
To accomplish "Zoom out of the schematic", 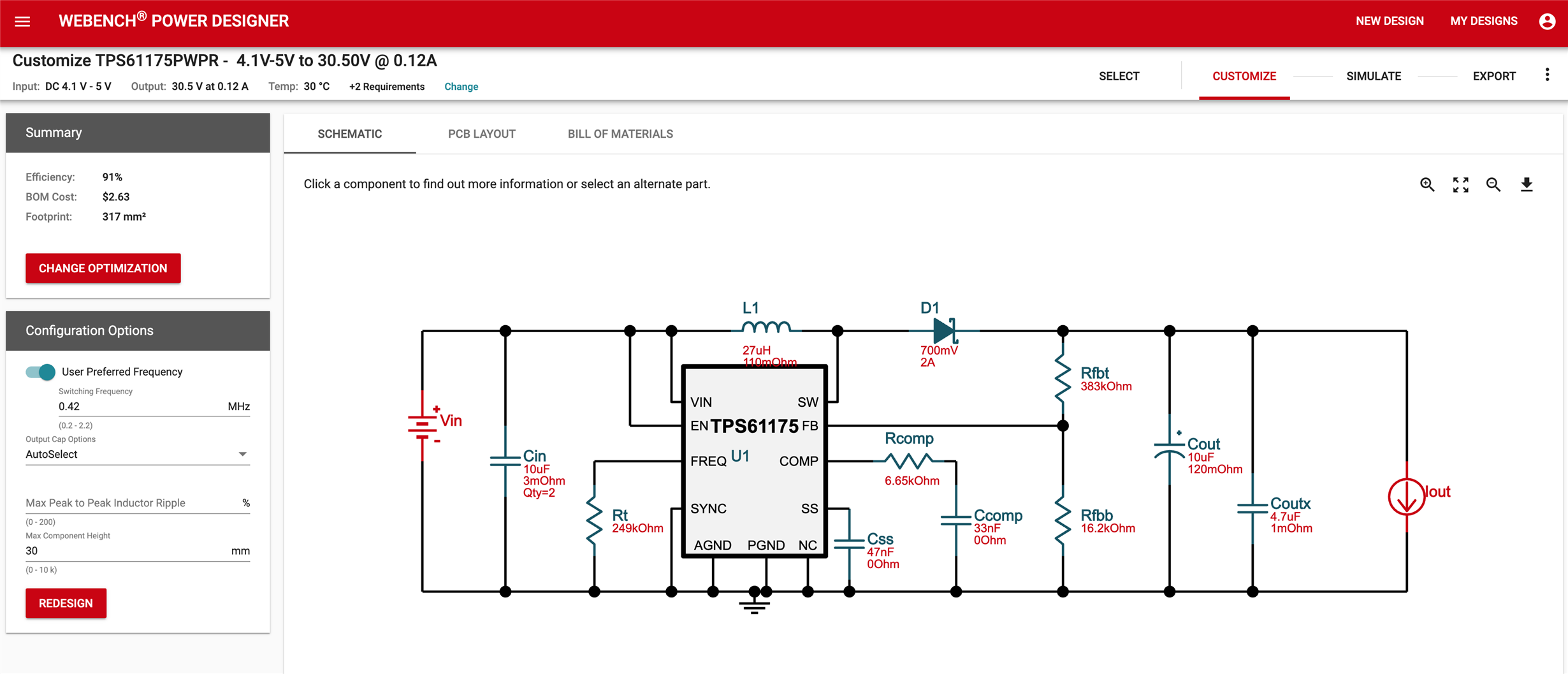I will point(1493,185).
